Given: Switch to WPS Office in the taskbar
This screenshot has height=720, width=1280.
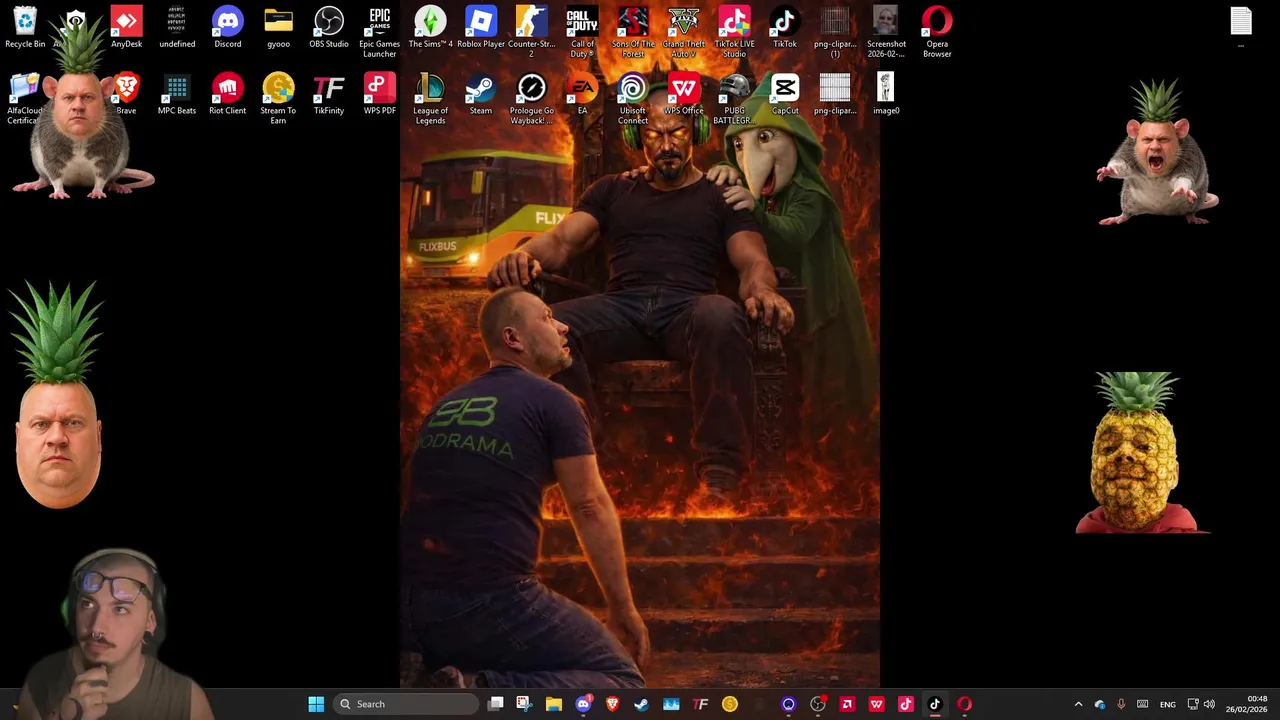Looking at the screenshot, I should click(876, 704).
